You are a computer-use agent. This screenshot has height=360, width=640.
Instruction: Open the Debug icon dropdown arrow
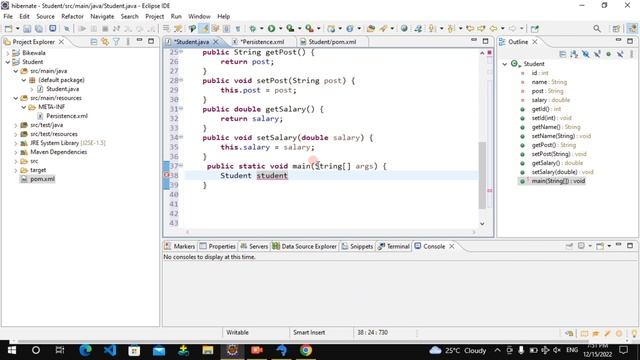coord(261,29)
